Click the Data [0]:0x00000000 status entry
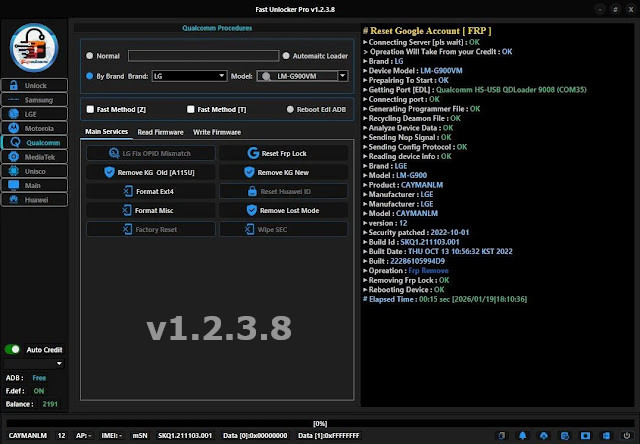 pyautogui.click(x=255, y=436)
